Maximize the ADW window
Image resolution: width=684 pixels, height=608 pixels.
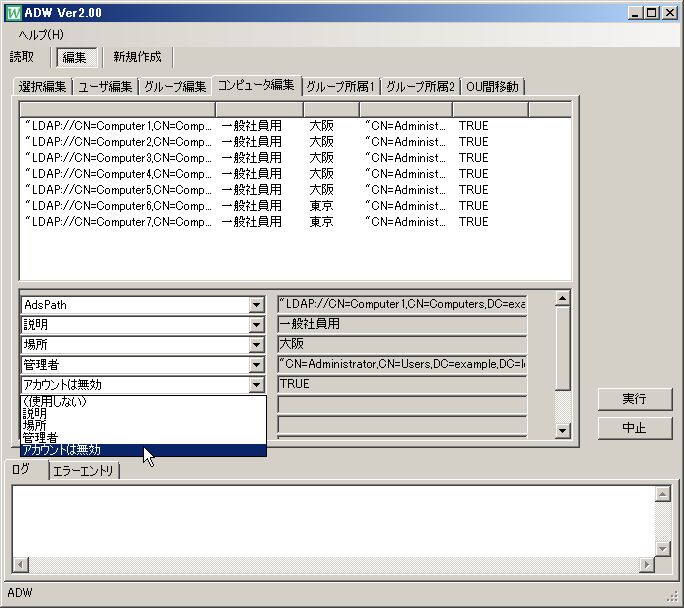pos(651,13)
